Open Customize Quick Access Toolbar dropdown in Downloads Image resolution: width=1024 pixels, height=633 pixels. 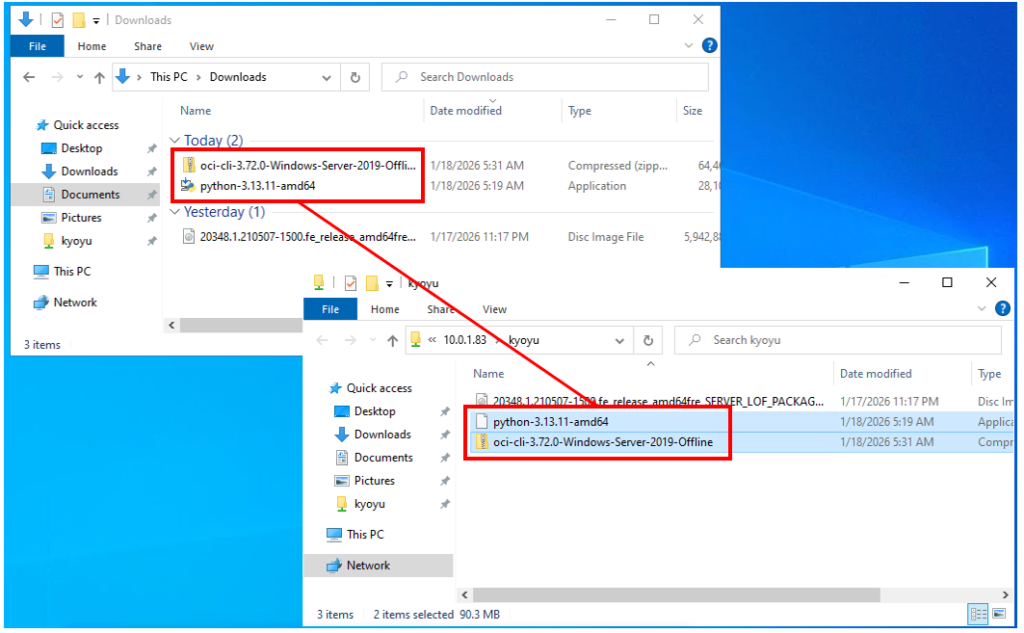pos(96,20)
